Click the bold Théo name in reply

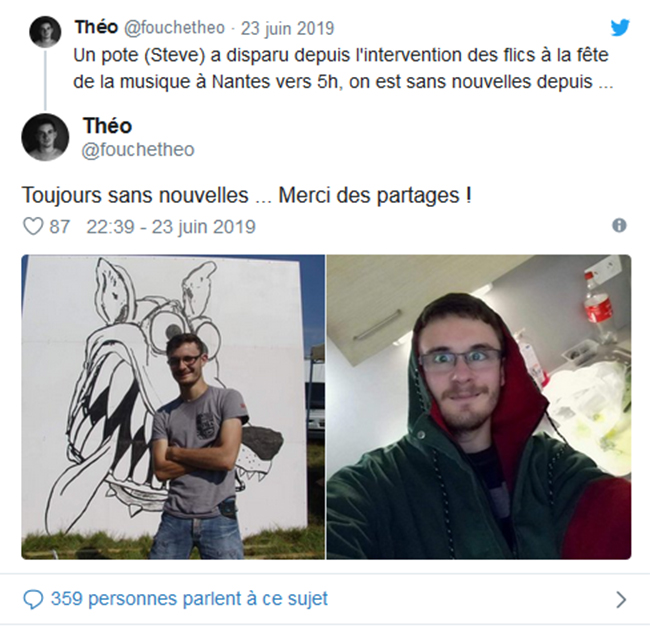click(107, 125)
